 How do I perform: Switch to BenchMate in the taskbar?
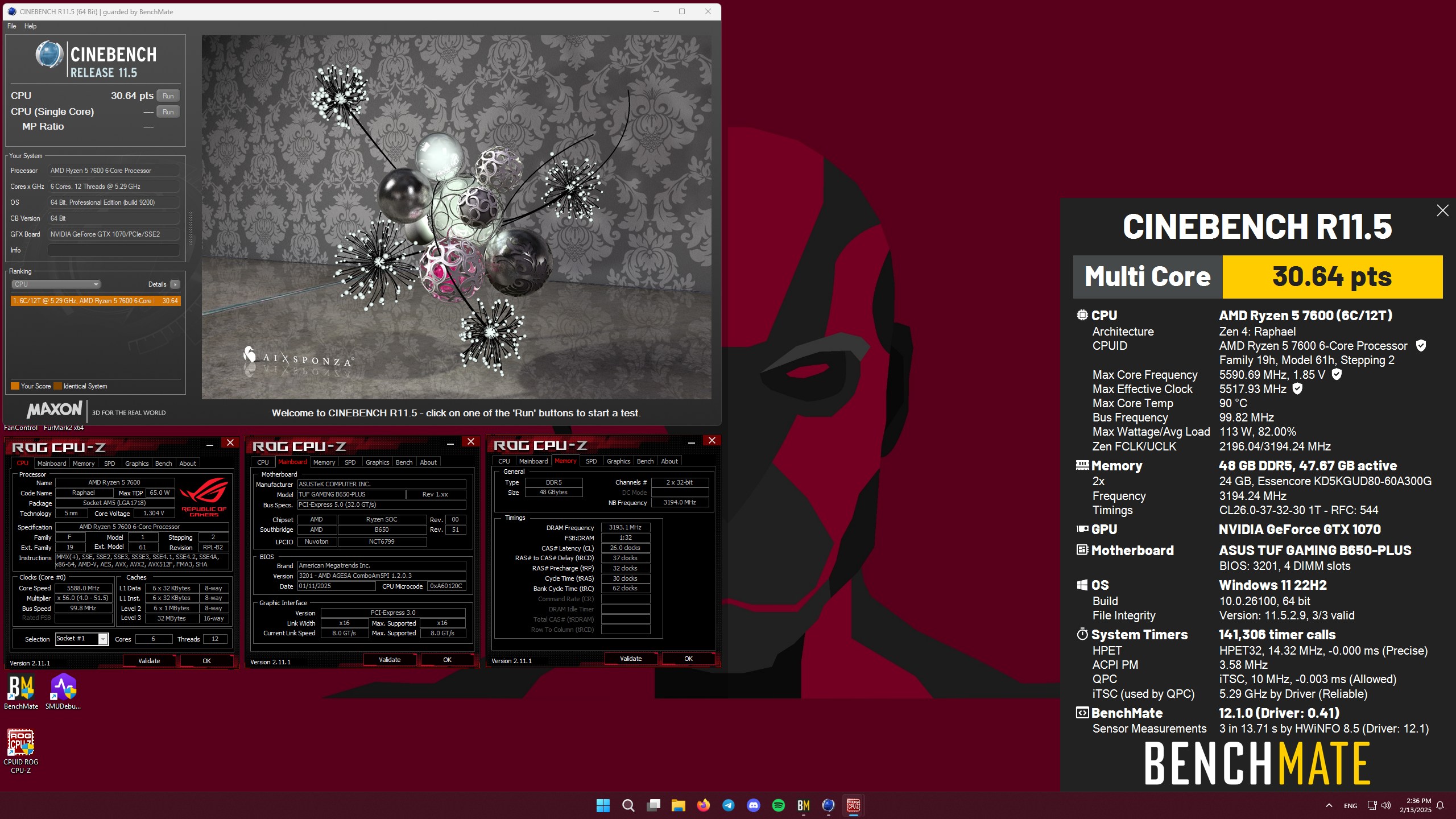[804, 805]
